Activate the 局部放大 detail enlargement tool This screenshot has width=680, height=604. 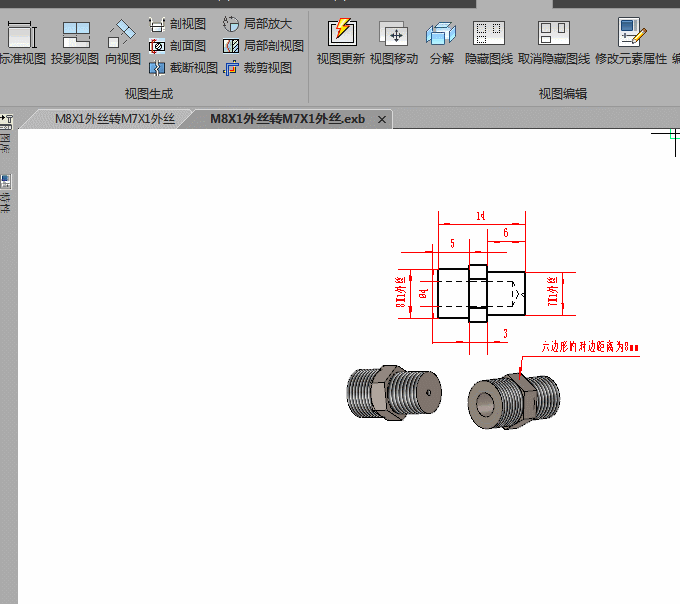(x=257, y=24)
